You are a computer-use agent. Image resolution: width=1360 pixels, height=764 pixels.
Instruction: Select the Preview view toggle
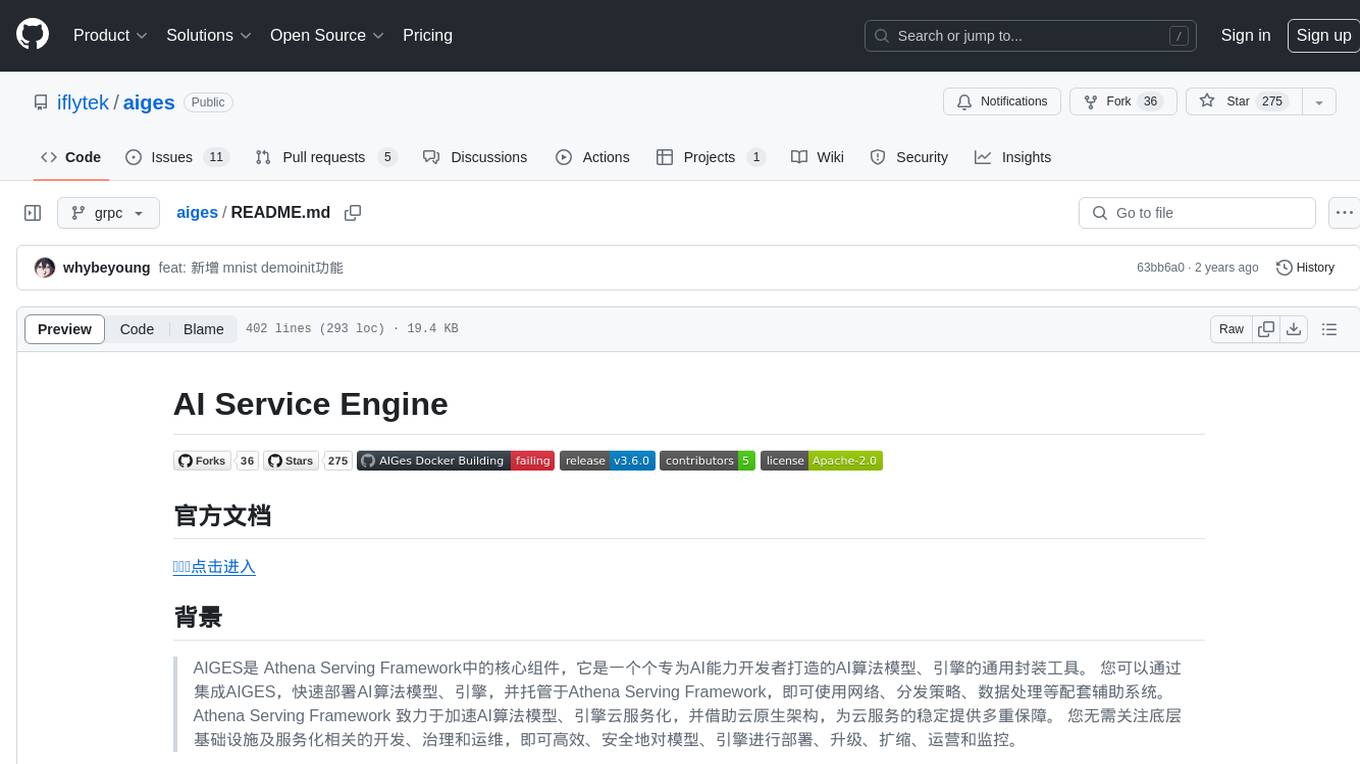tap(65, 329)
